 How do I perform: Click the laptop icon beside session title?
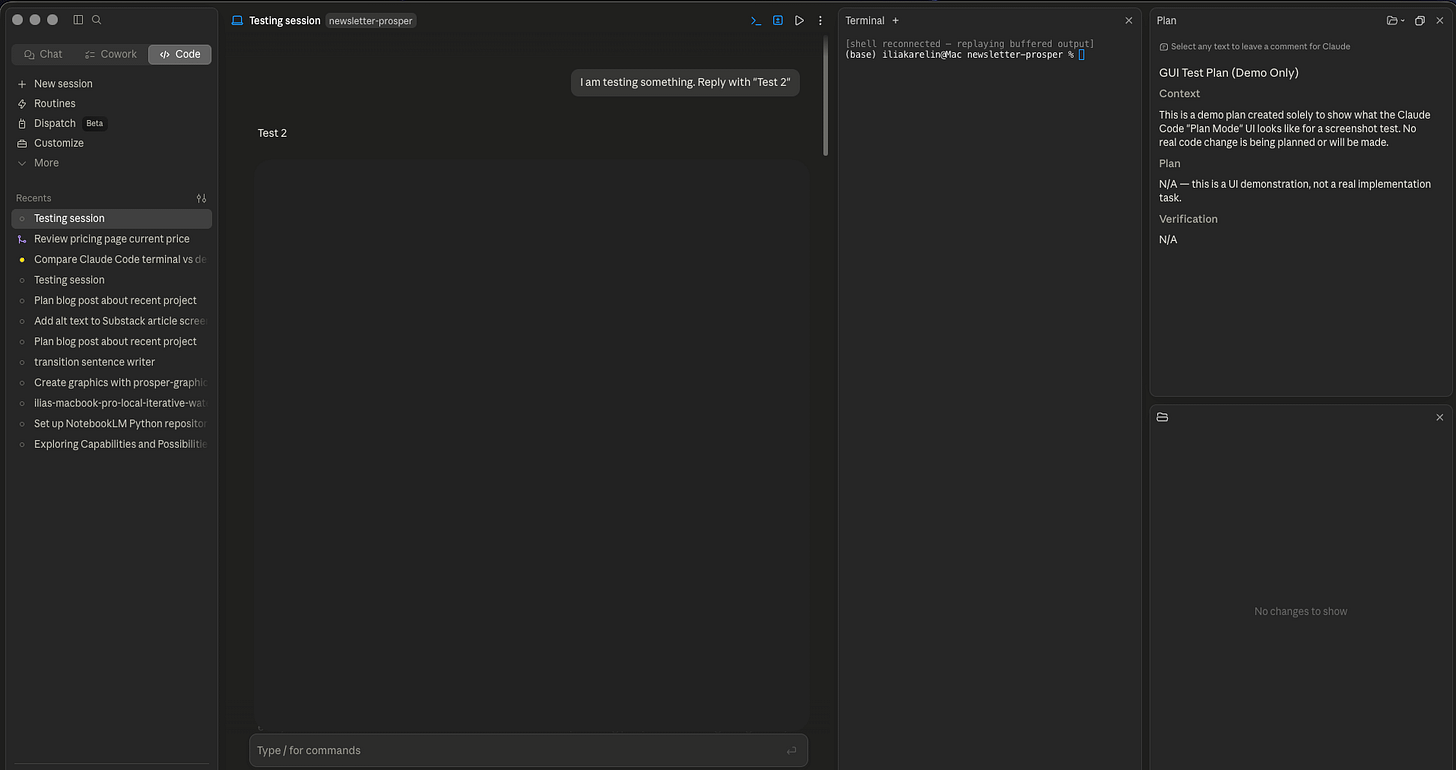pos(237,20)
